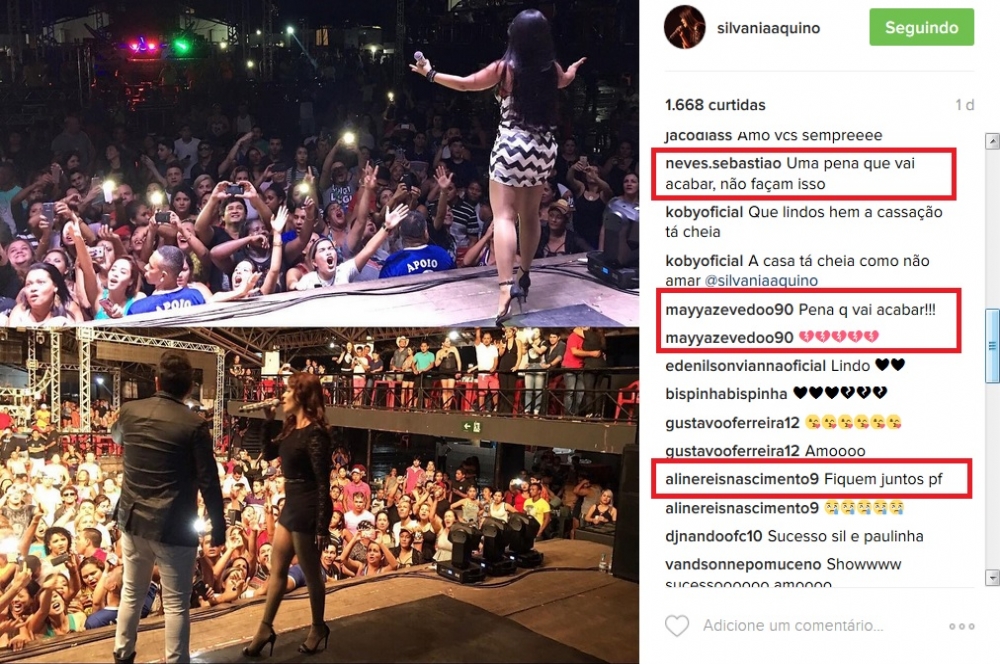Open the three-dots more options menu

[x=961, y=626]
